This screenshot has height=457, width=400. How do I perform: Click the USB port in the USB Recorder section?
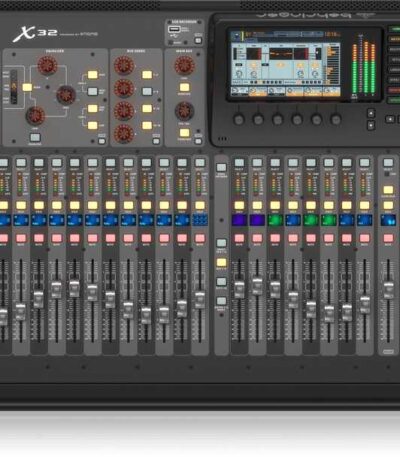point(174,30)
